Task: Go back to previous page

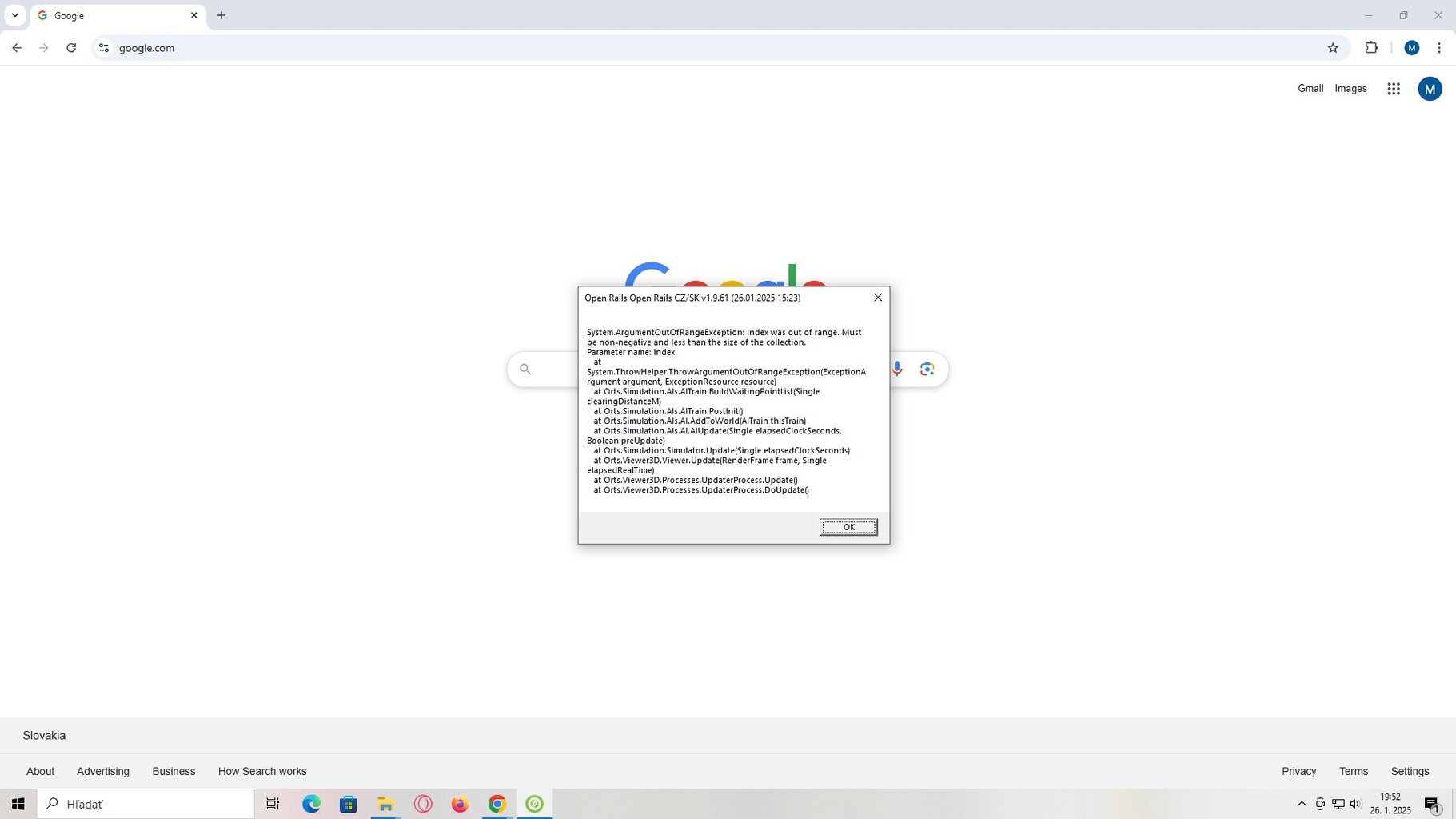Action: pos(17,48)
